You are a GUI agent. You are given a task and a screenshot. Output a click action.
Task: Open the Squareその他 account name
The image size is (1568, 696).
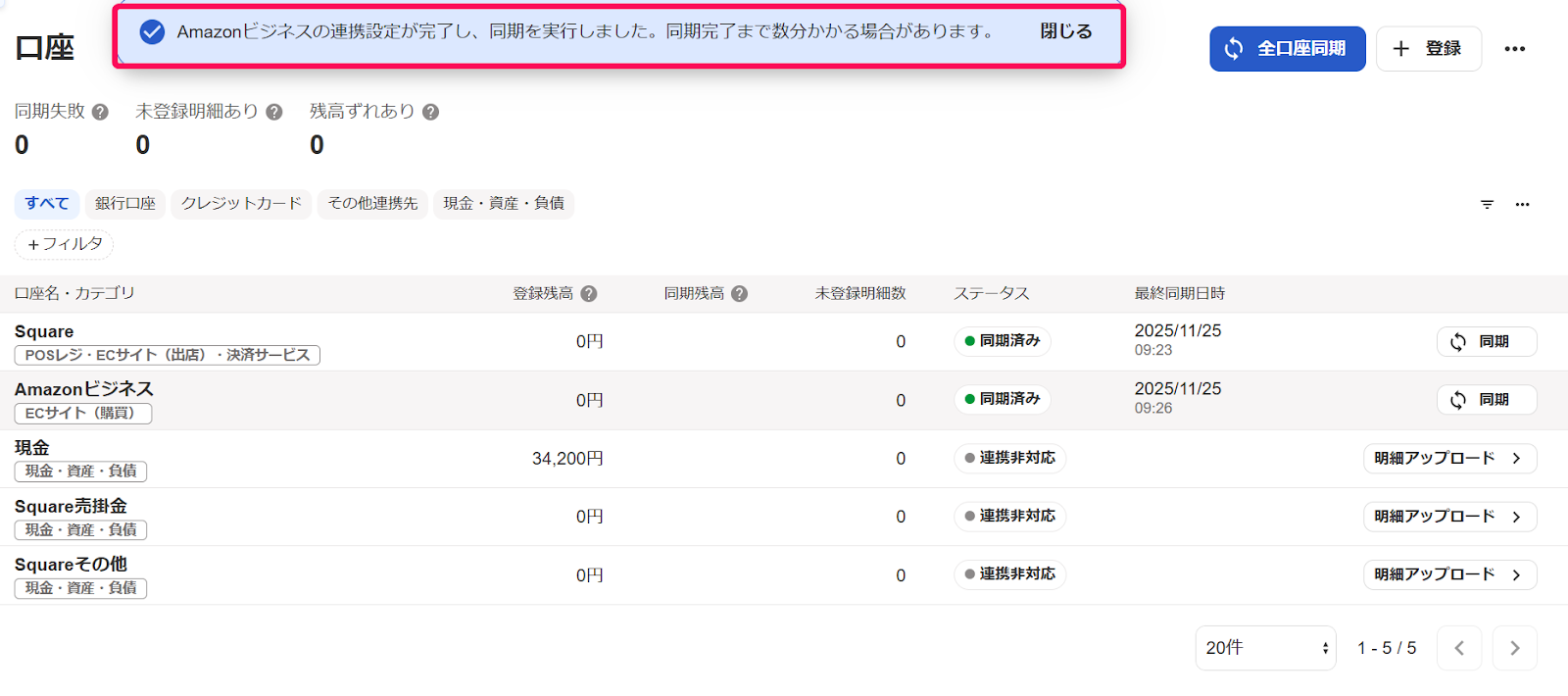[x=71, y=564]
